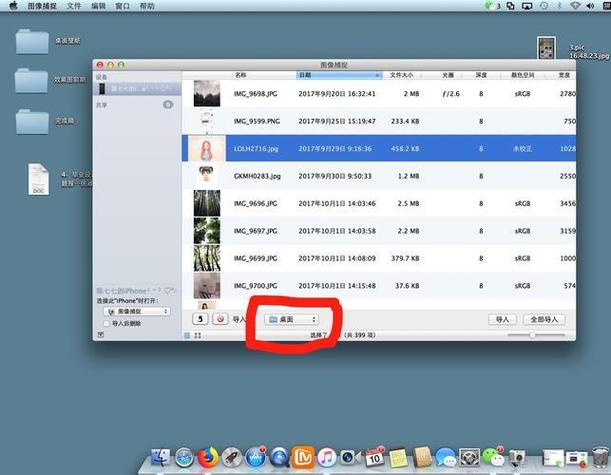Click the red delete button

point(219,319)
